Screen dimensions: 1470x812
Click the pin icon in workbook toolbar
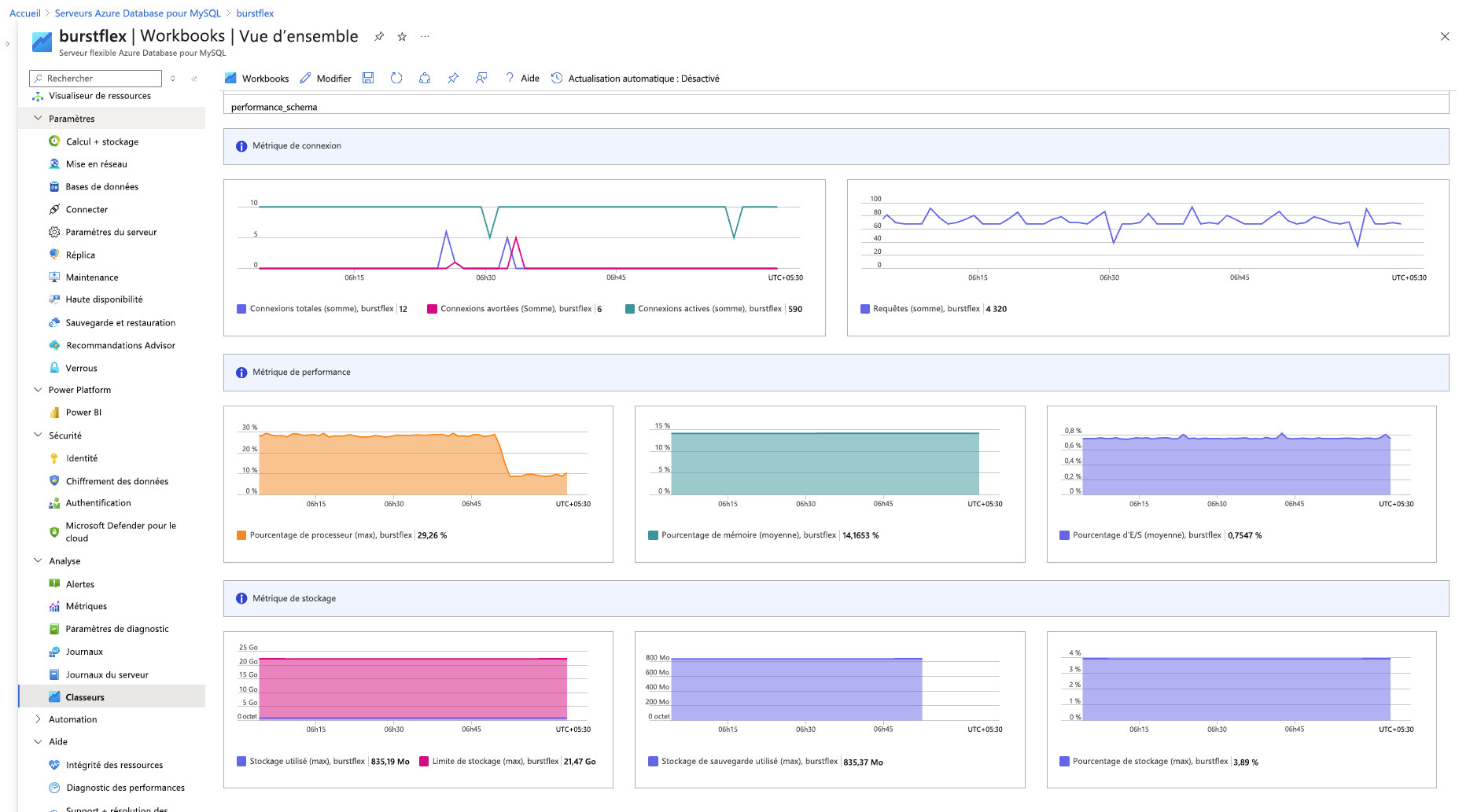click(453, 78)
